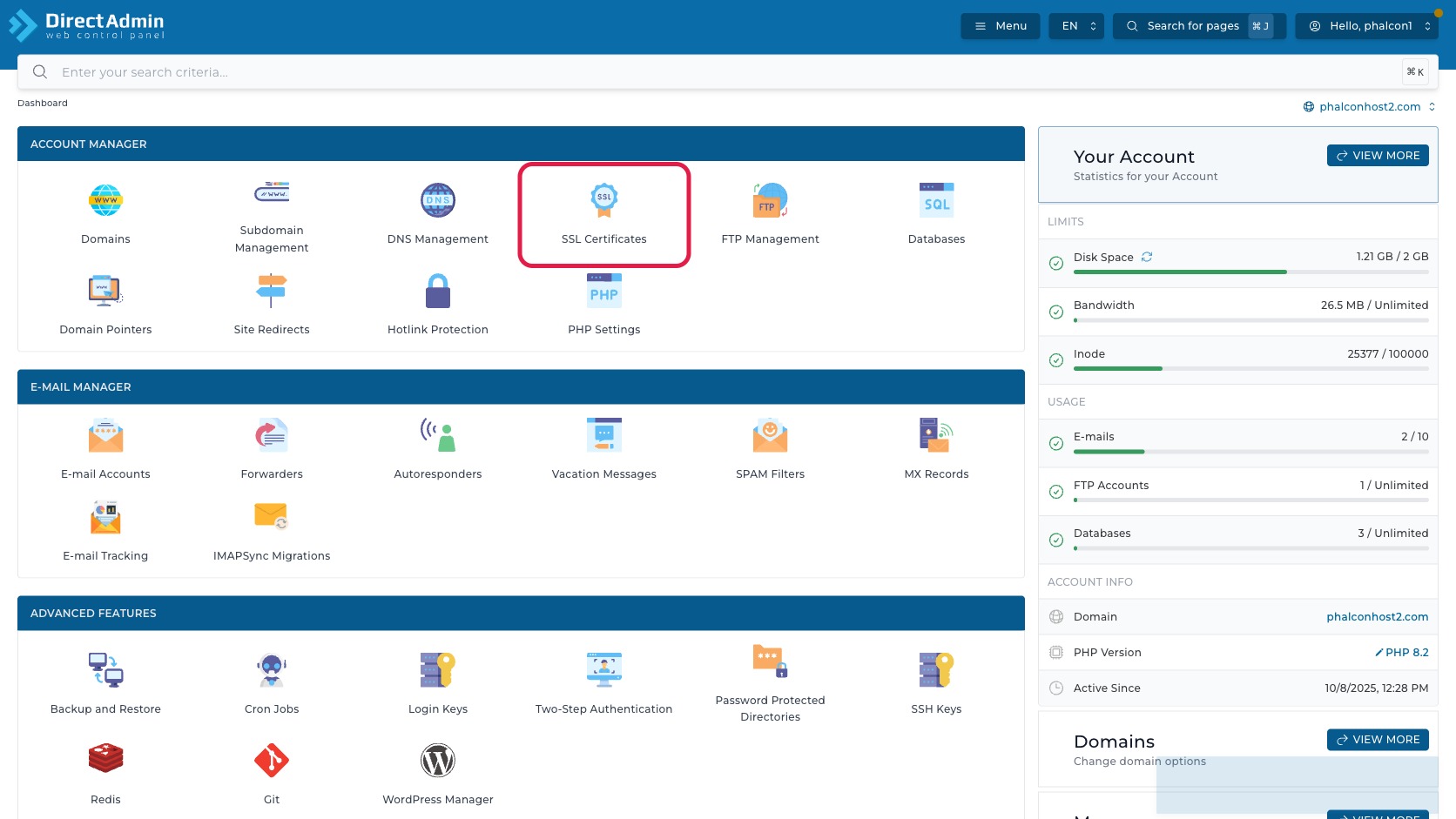Image resolution: width=1456 pixels, height=819 pixels.
Task: Click the ACCOUNT MANAGER section header
Action: coord(521,144)
